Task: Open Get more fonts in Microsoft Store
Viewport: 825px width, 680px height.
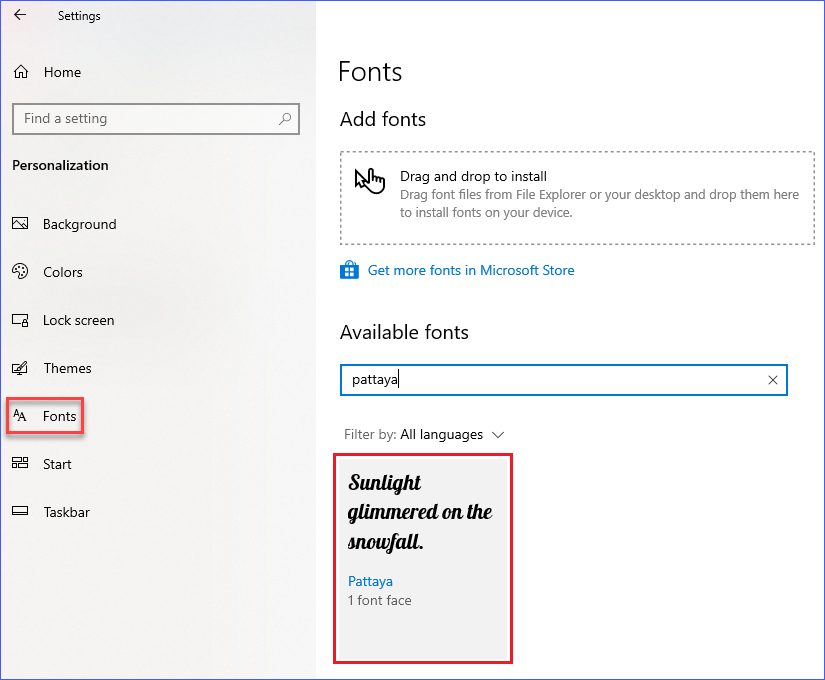Action: (x=471, y=271)
